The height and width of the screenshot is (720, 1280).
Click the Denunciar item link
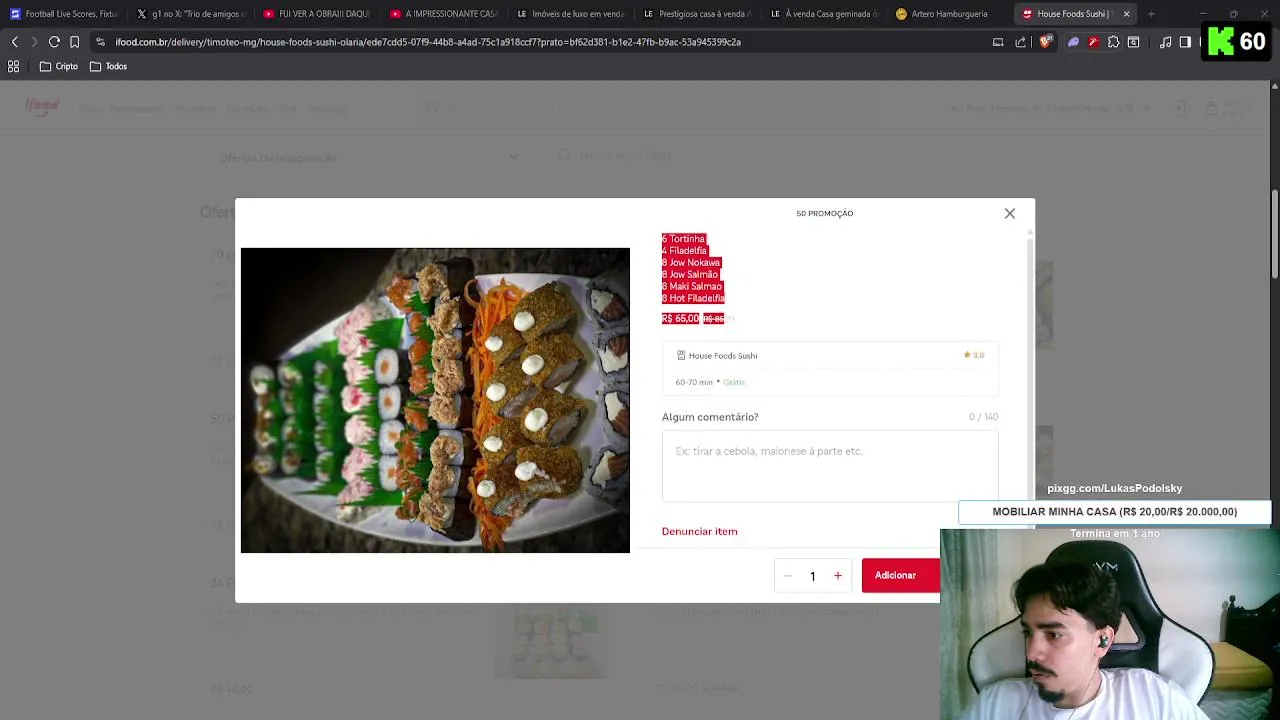coord(699,531)
